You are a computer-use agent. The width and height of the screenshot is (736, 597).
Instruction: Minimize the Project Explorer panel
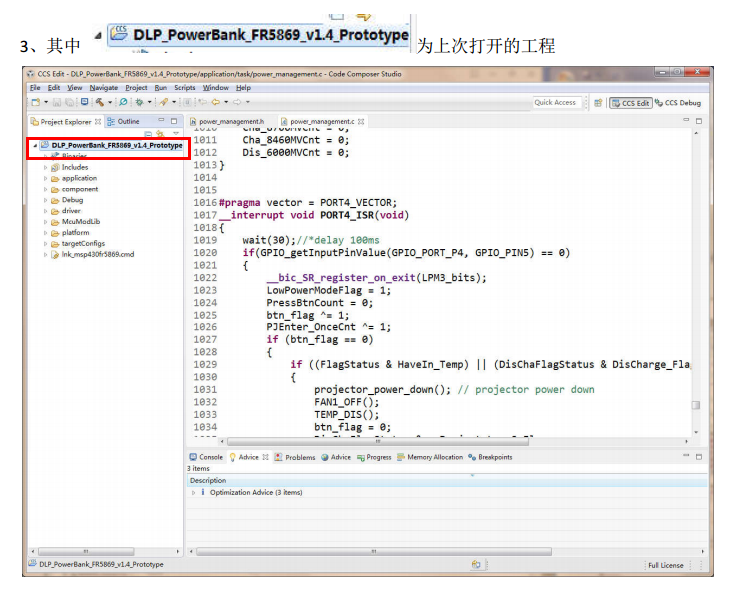coord(161,120)
